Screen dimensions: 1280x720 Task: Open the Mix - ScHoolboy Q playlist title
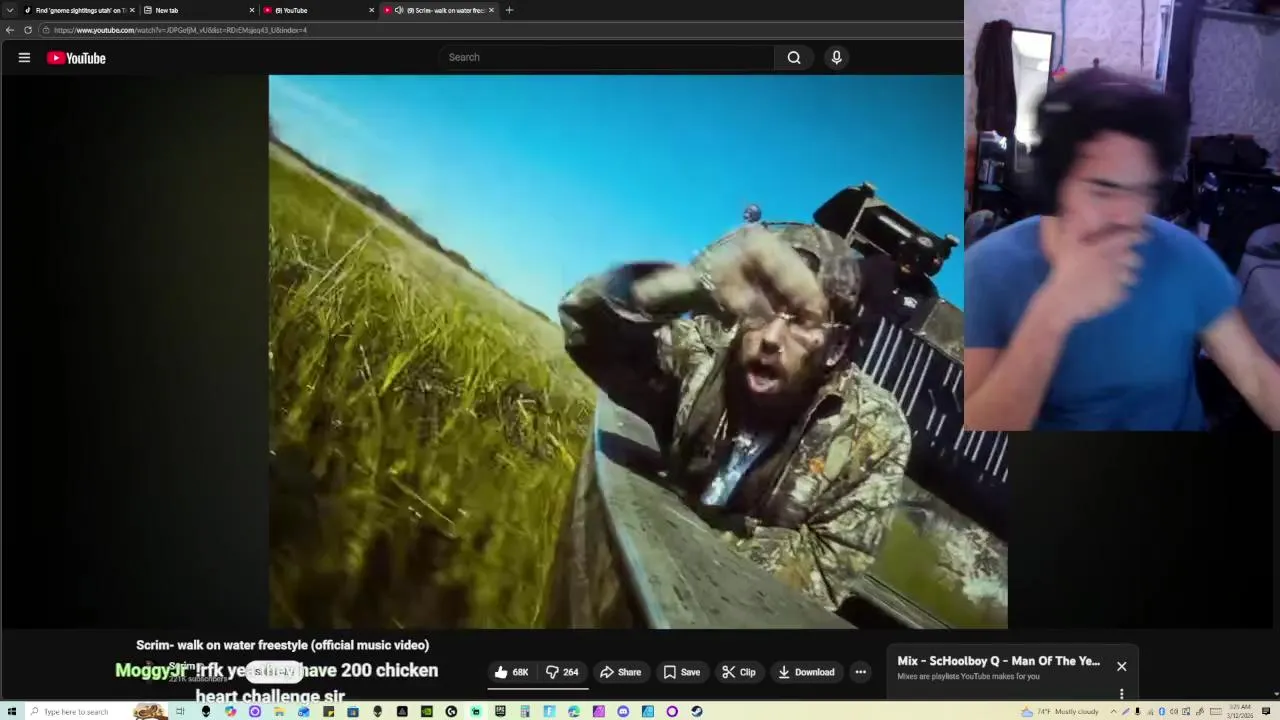click(x=998, y=661)
